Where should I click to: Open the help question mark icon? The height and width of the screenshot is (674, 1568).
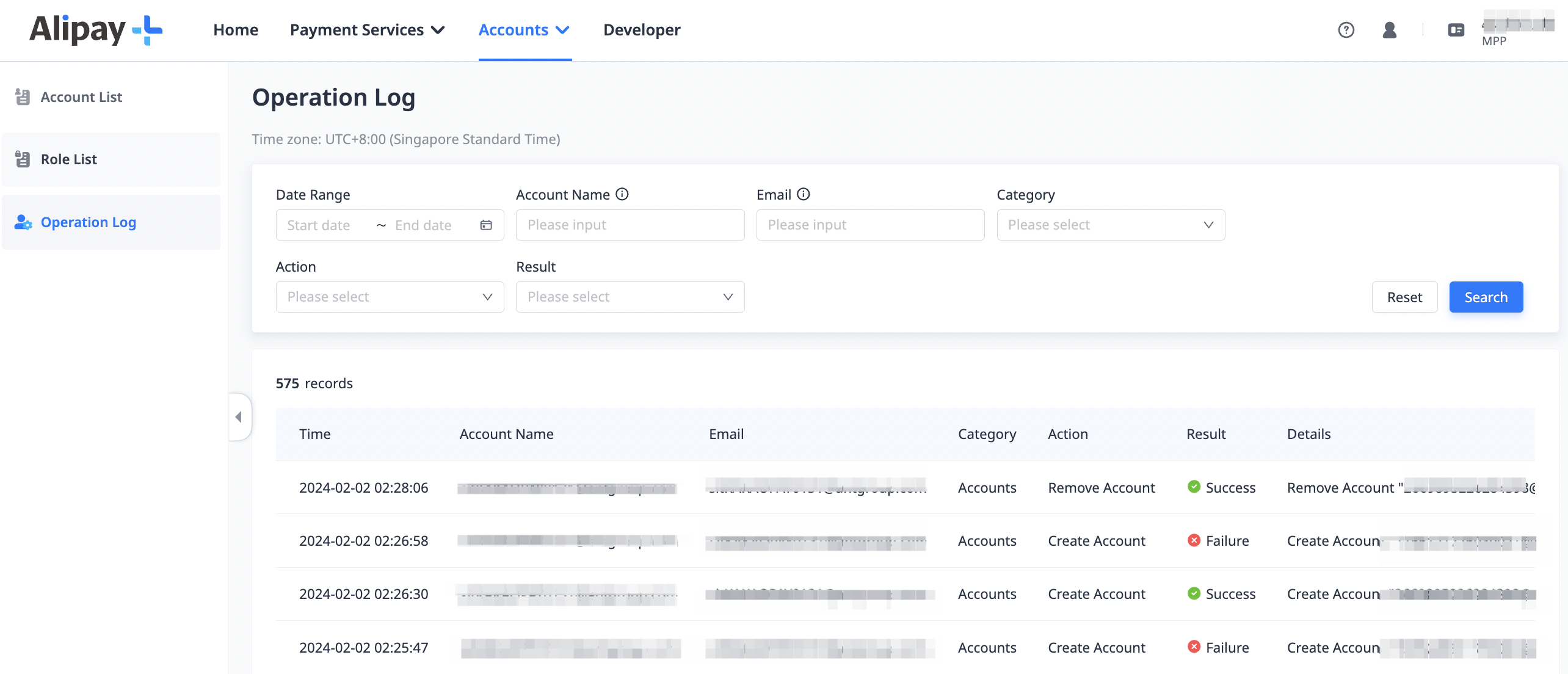1346,30
